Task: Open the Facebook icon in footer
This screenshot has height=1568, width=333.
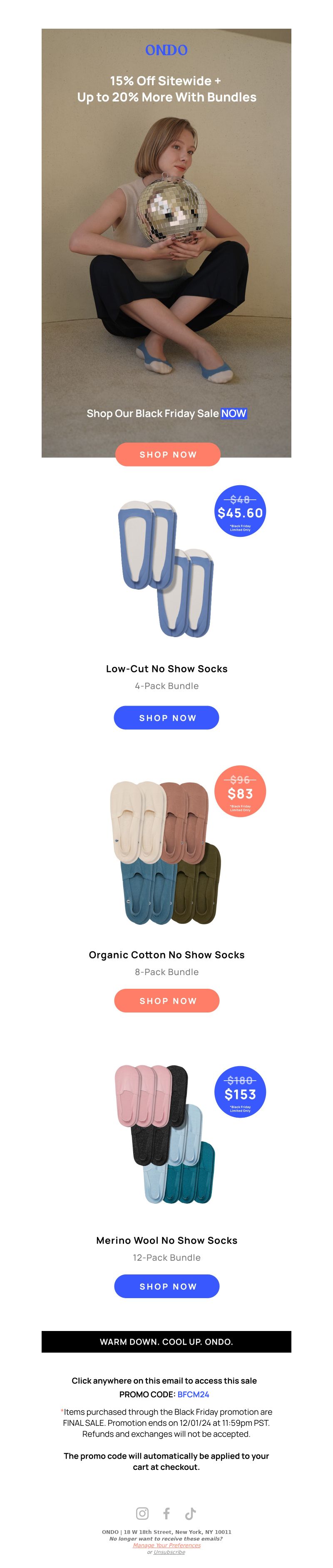Action: tap(166, 1513)
